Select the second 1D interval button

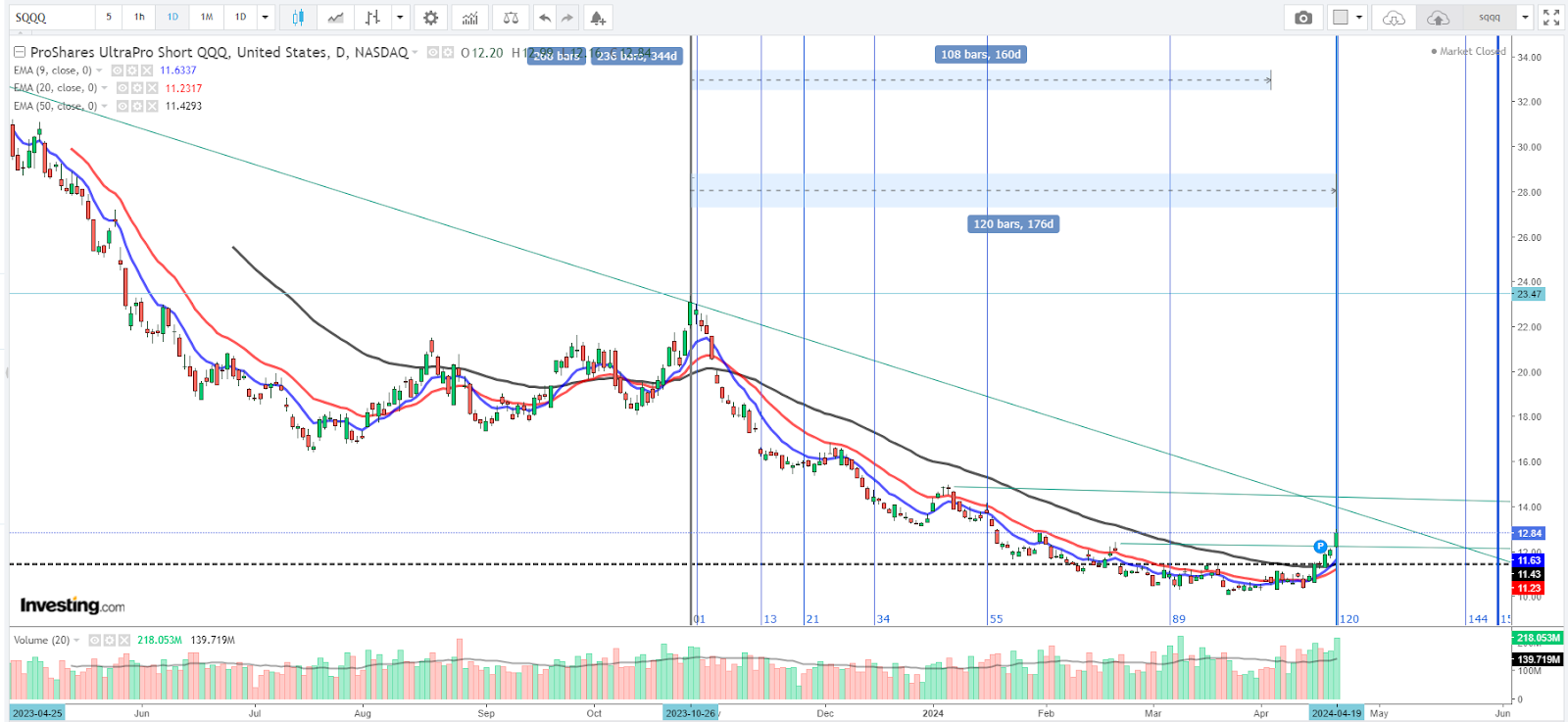240,18
